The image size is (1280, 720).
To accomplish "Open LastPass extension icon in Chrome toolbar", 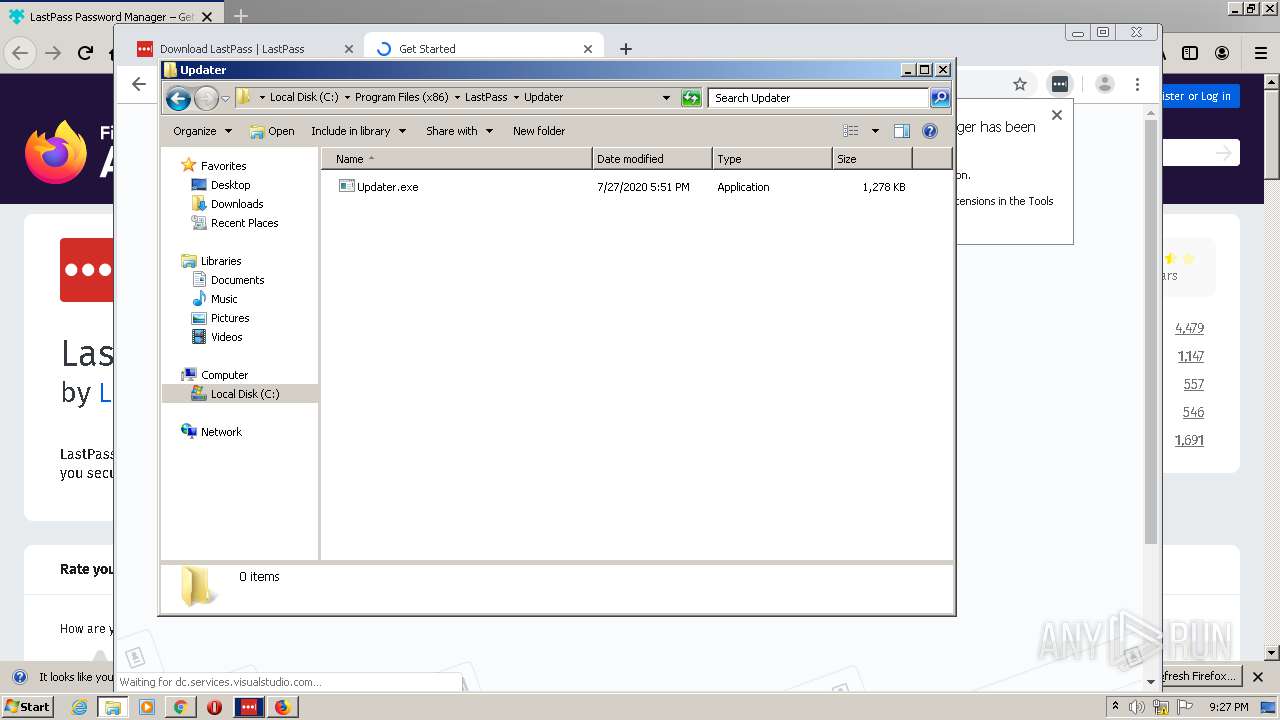I will [1059, 84].
